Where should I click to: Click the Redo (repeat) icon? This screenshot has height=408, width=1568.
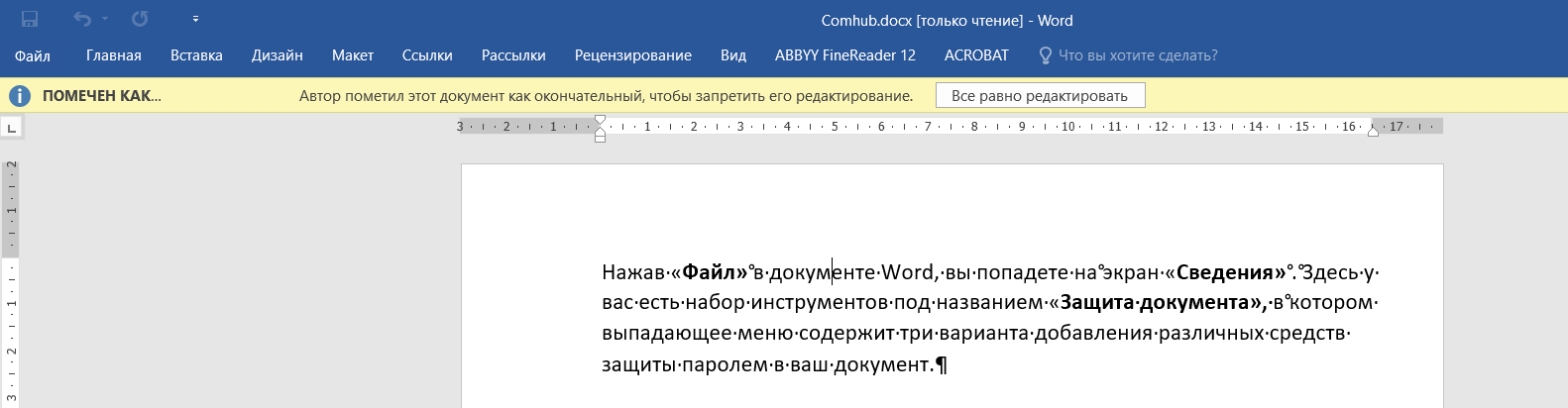point(140,20)
